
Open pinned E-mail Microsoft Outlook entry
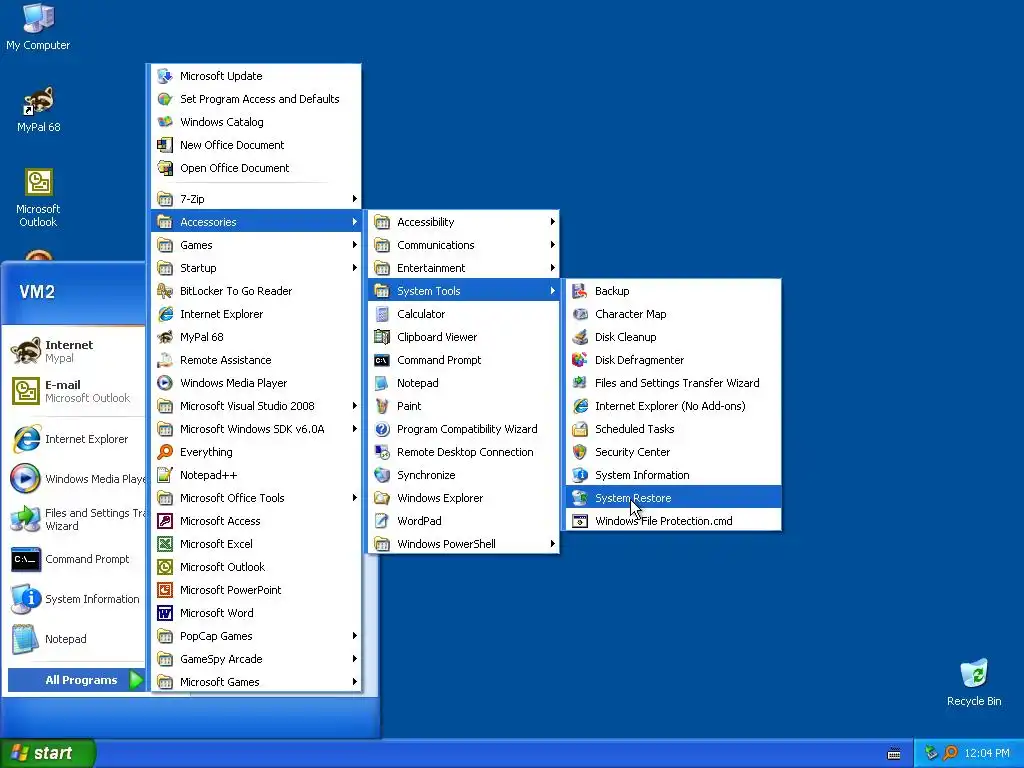[x=76, y=391]
